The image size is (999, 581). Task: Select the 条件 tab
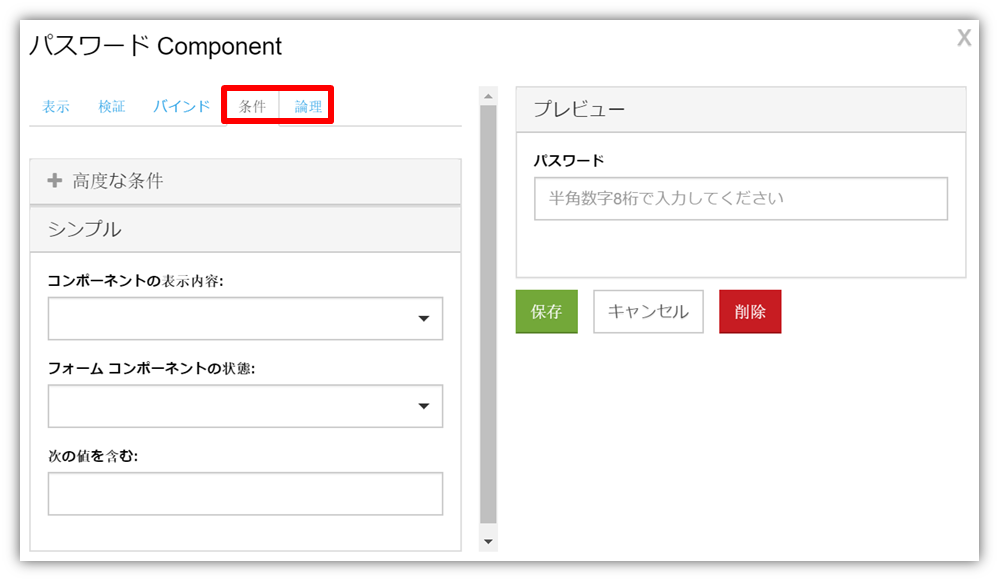pos(252,106)
